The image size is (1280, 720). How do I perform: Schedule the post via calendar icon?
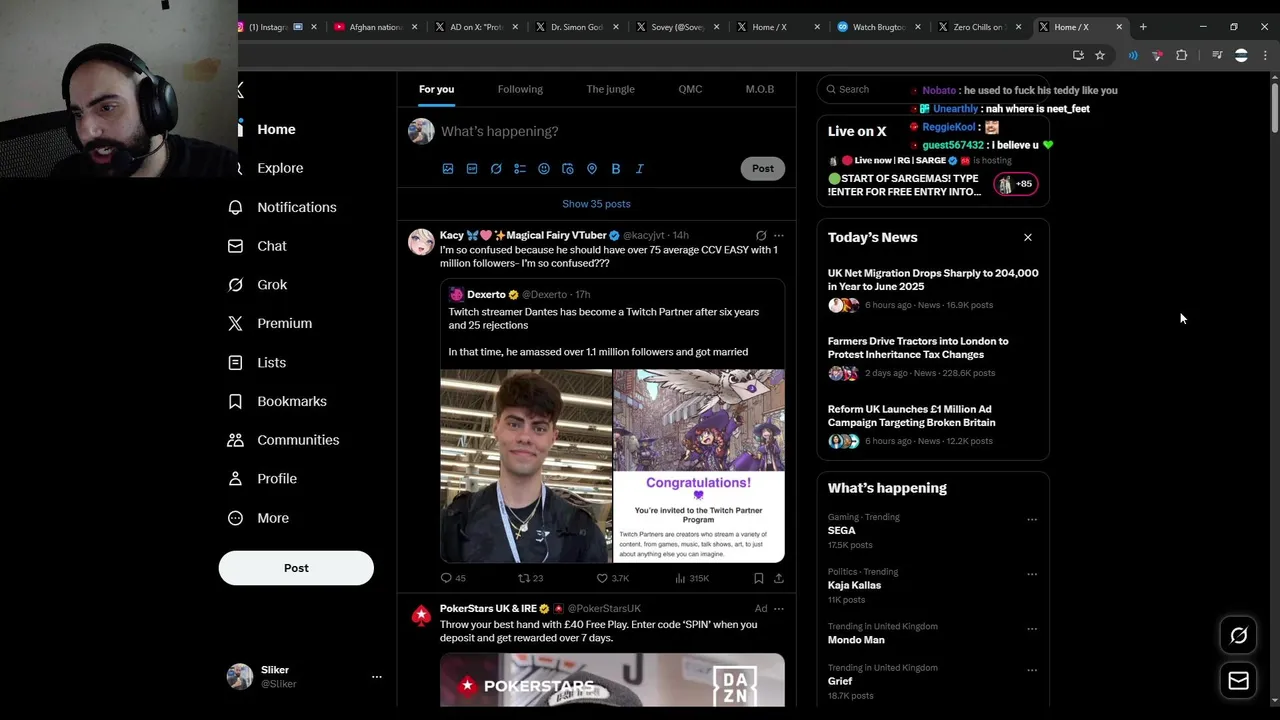[568, 169]
